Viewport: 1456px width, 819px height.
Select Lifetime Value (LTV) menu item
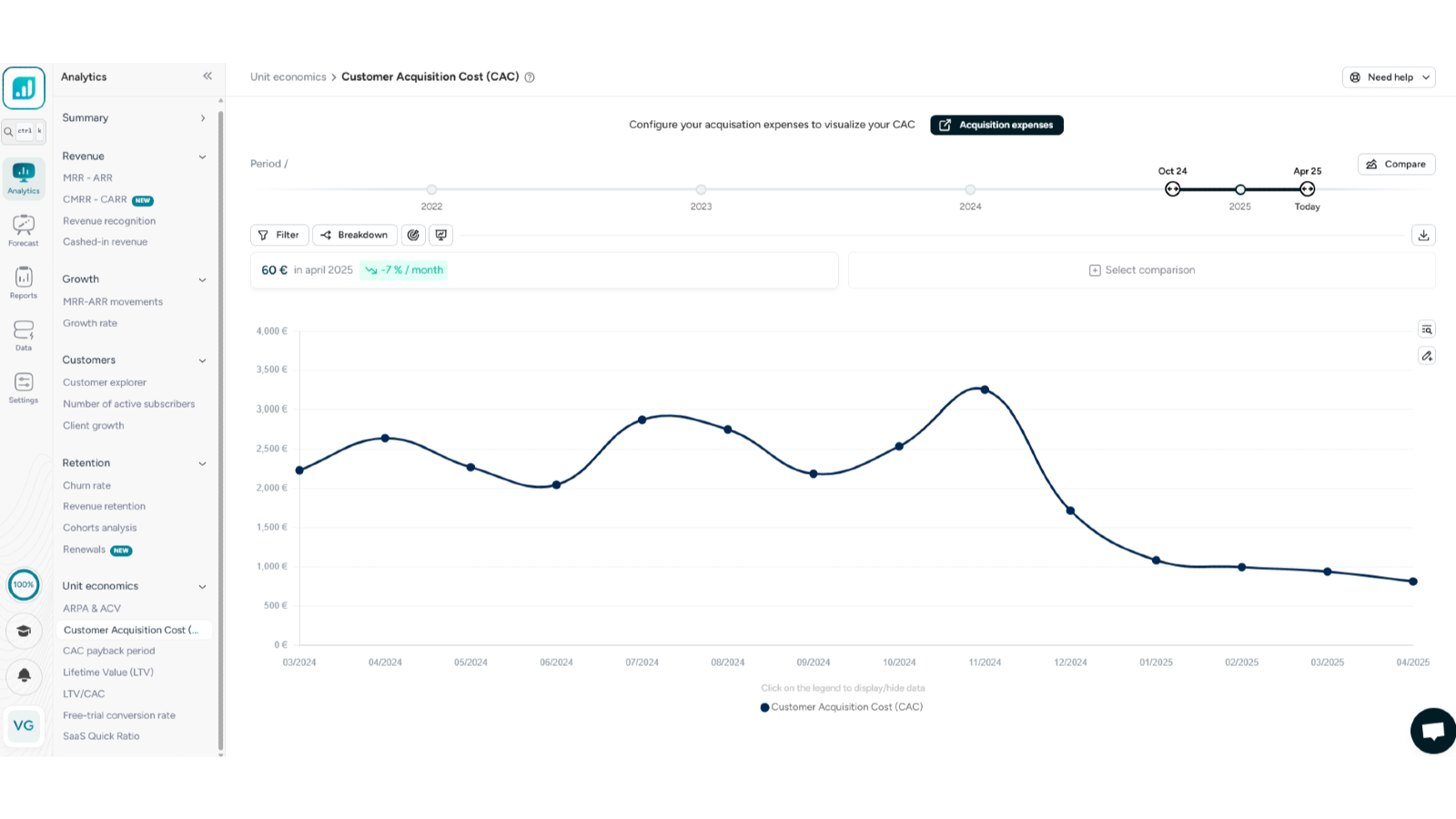point(108,672)
